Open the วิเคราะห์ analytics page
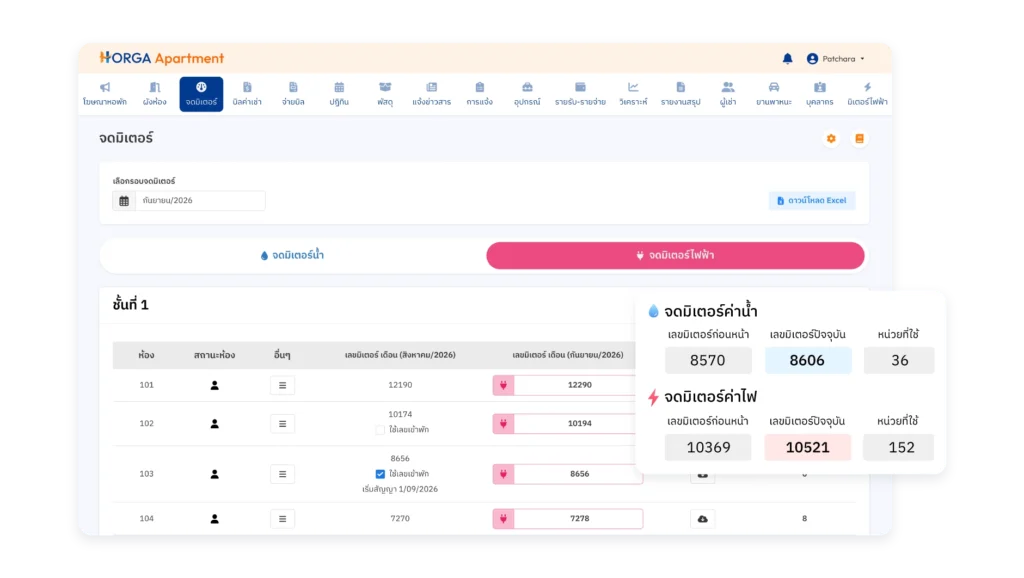 pos(633,94)
